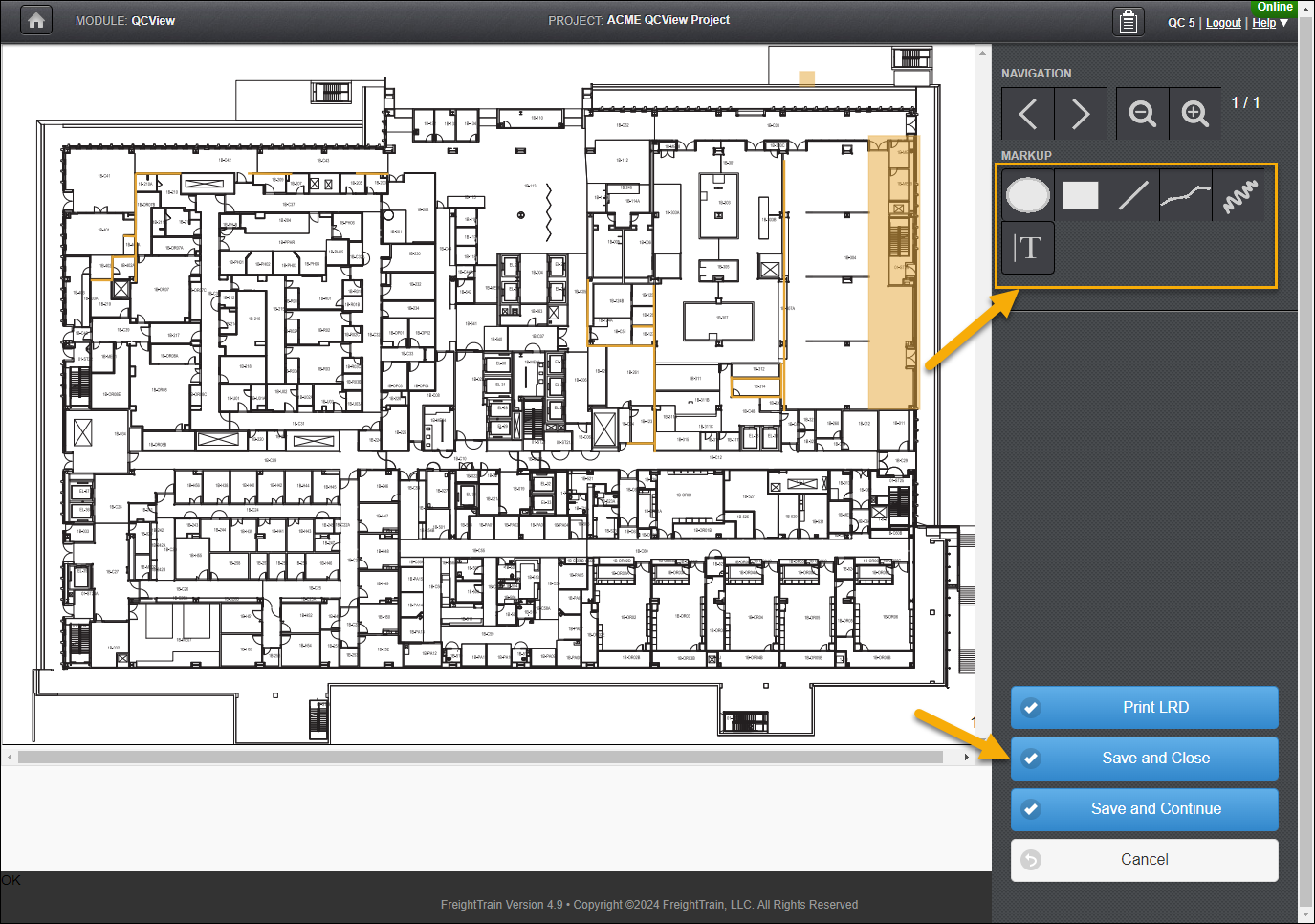Open the Help link
Image resolution: width=1315 pixels, height=924 pixels.
pyautogui.click(x=1263, y=23)
